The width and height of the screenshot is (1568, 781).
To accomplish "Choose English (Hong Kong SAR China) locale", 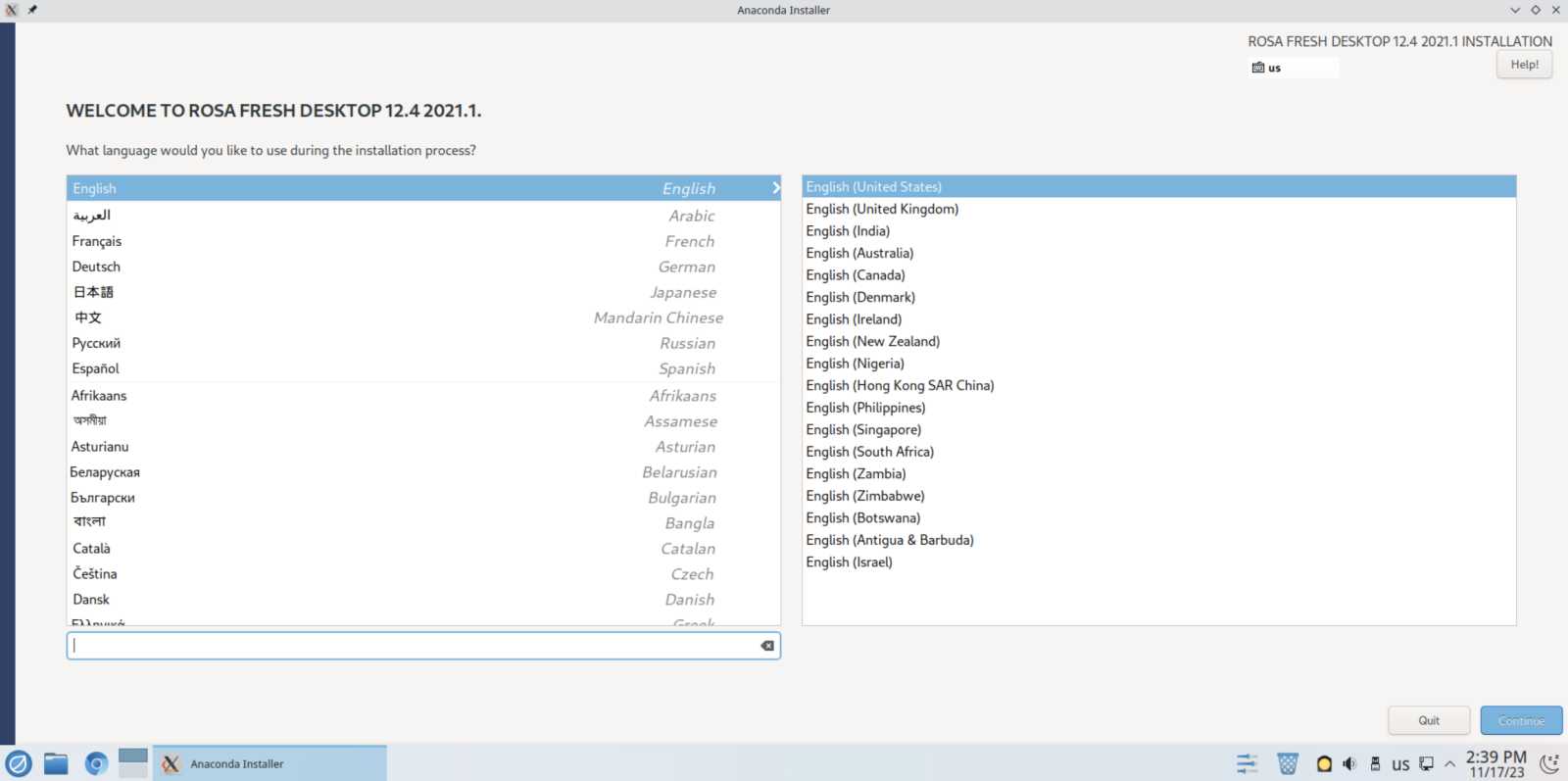I will coord(1158,385).
